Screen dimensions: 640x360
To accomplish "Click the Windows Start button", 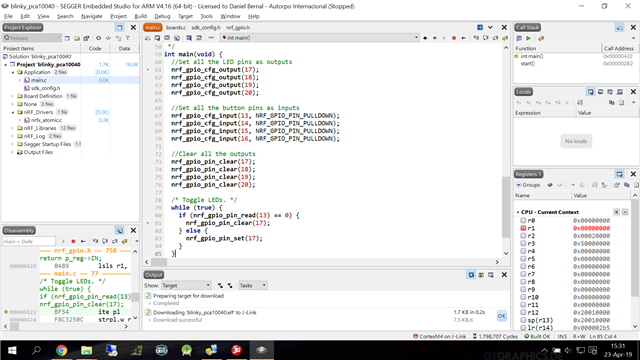I will (12, 350).
